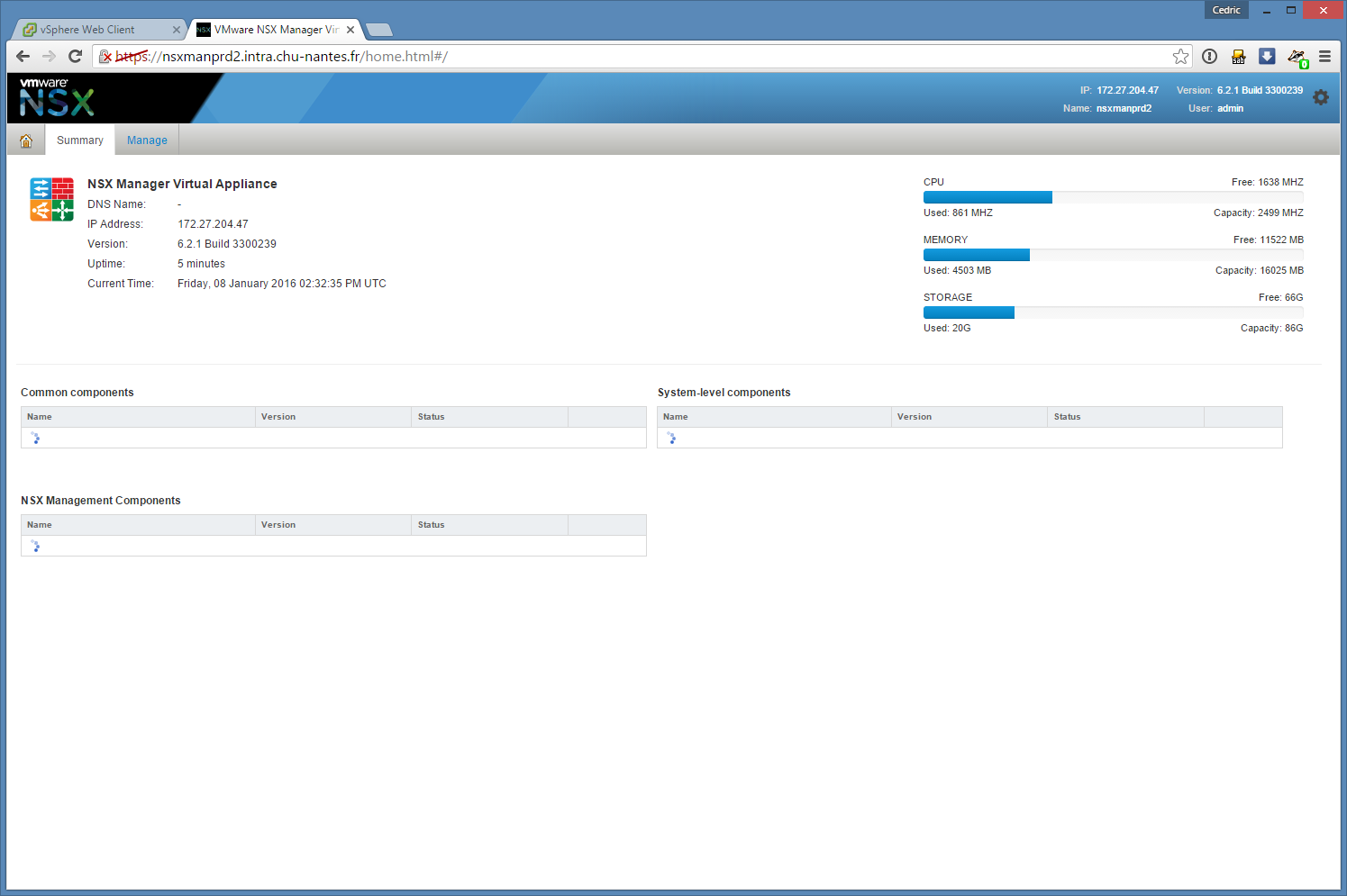The image size is (1347, 896).
Task: Reload the NSX Manager page
Action: click(76, 56)
